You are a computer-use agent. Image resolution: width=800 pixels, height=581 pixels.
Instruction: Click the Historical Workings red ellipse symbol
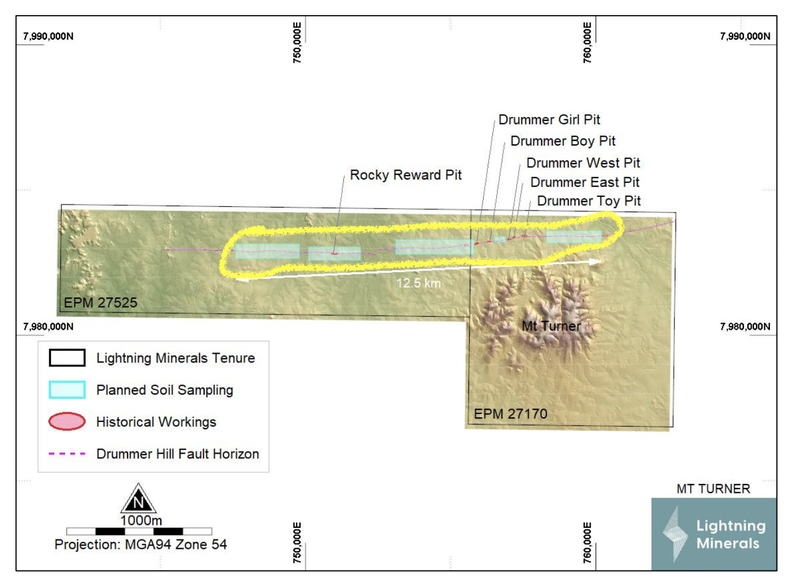(66, 422)
